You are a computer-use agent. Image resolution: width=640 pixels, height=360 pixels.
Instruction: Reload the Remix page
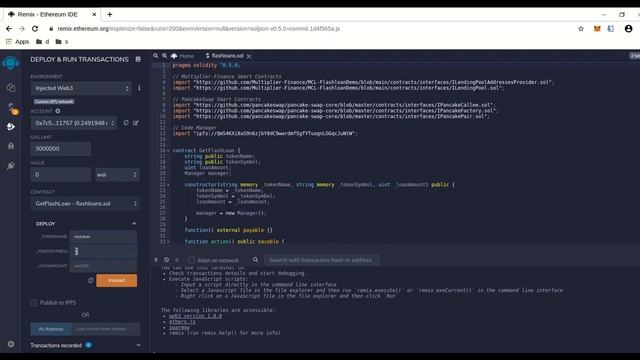tap(35, 29)
